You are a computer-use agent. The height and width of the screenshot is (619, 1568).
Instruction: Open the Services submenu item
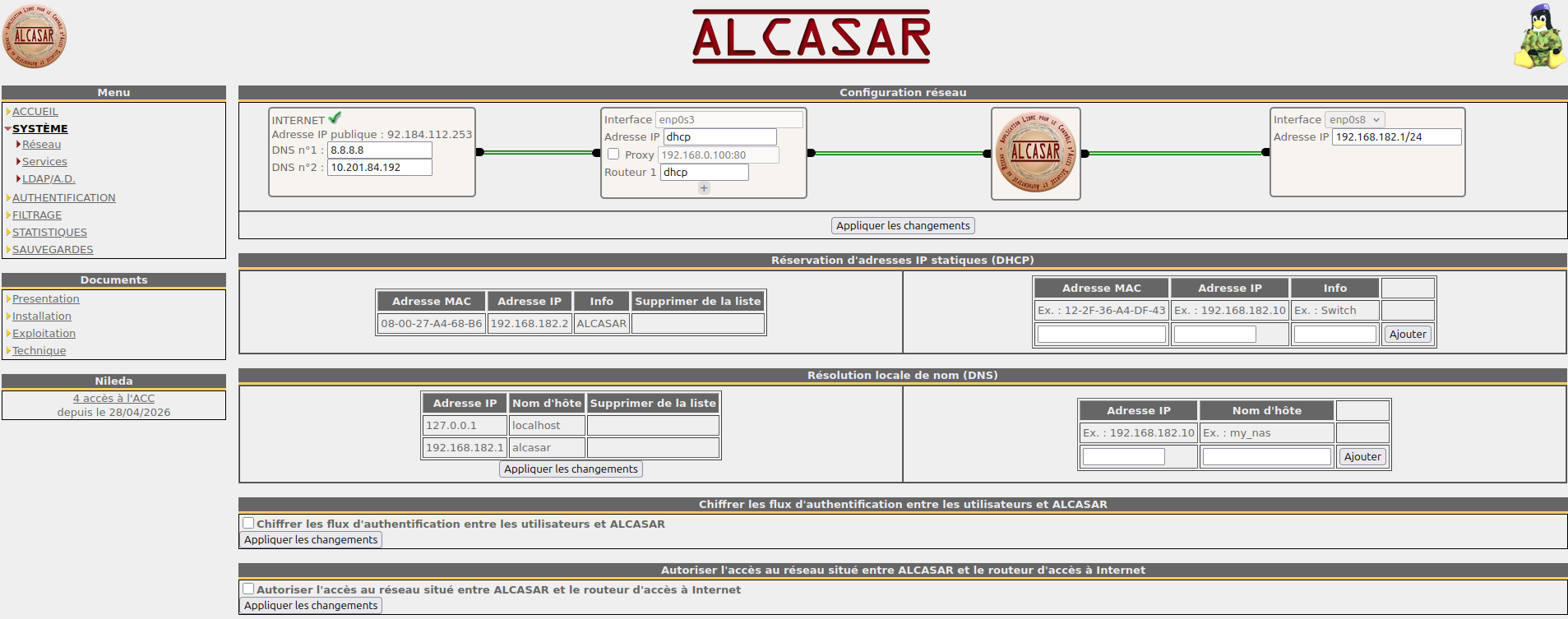click(44, 161)
